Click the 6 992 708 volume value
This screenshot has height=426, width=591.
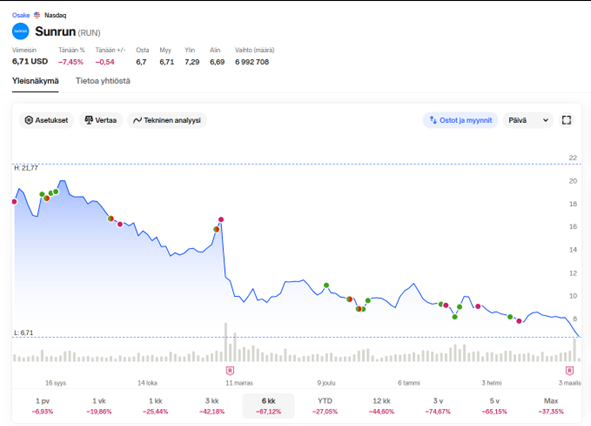click(x=252, y=62)
